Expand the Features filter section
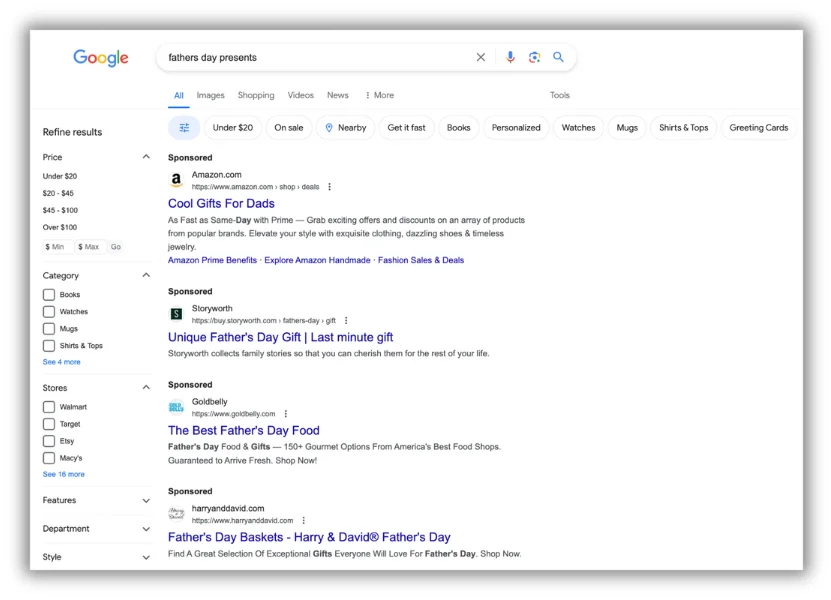831x600 pixels. (146, 500)
